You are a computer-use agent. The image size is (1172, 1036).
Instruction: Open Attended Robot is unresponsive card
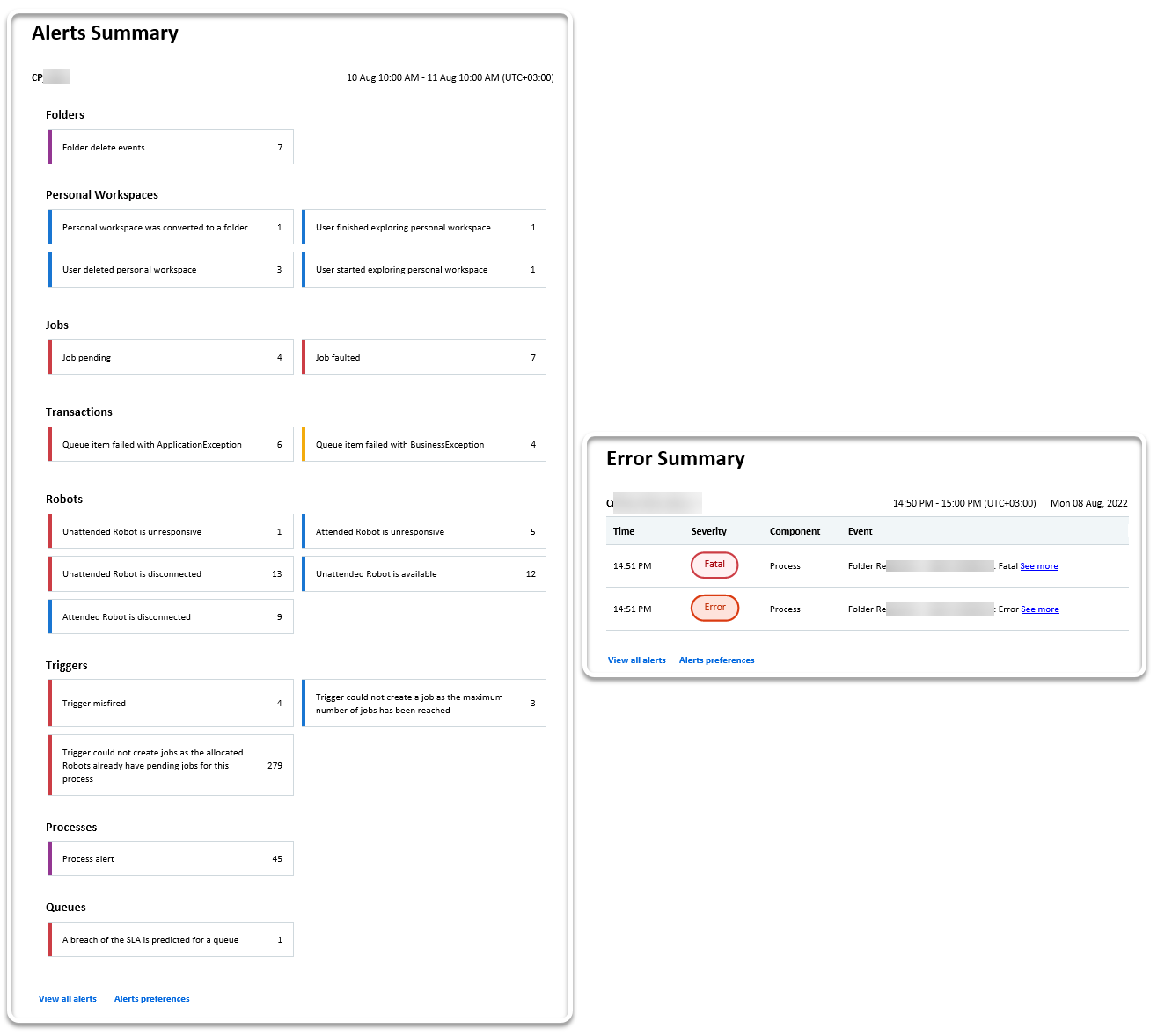(x=424, y=531)
